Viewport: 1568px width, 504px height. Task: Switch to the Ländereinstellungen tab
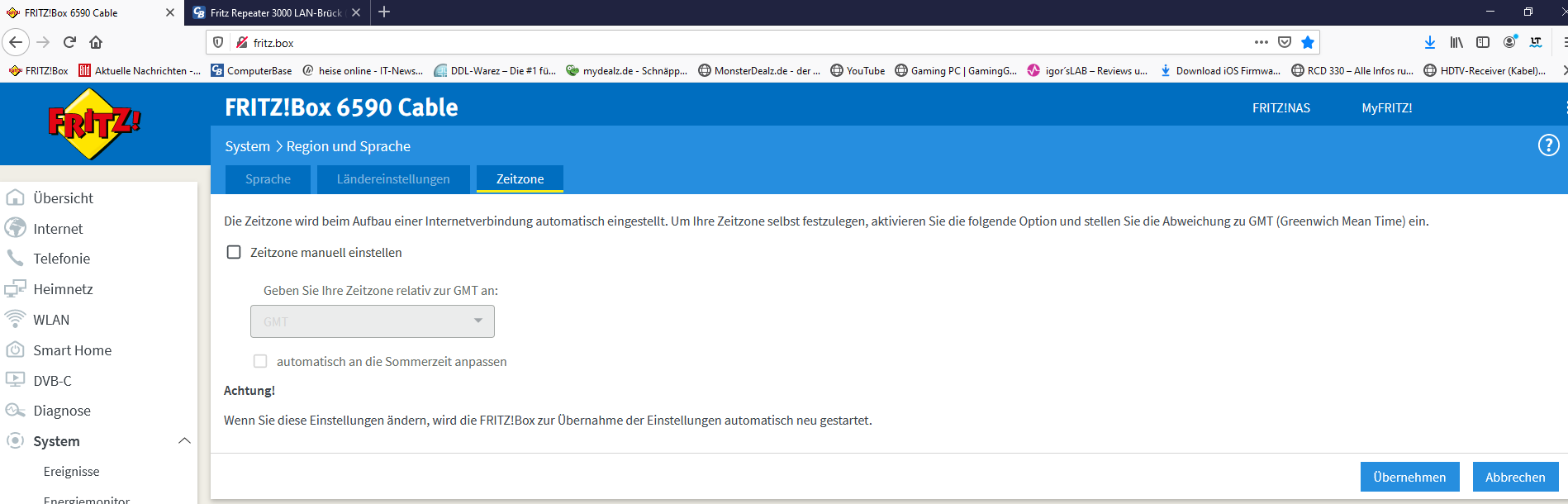pyautogui.click(x=393, y=179)
